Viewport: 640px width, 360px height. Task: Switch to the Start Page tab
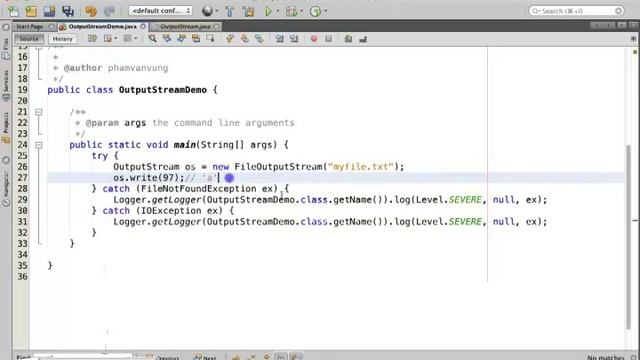[30, 27]
